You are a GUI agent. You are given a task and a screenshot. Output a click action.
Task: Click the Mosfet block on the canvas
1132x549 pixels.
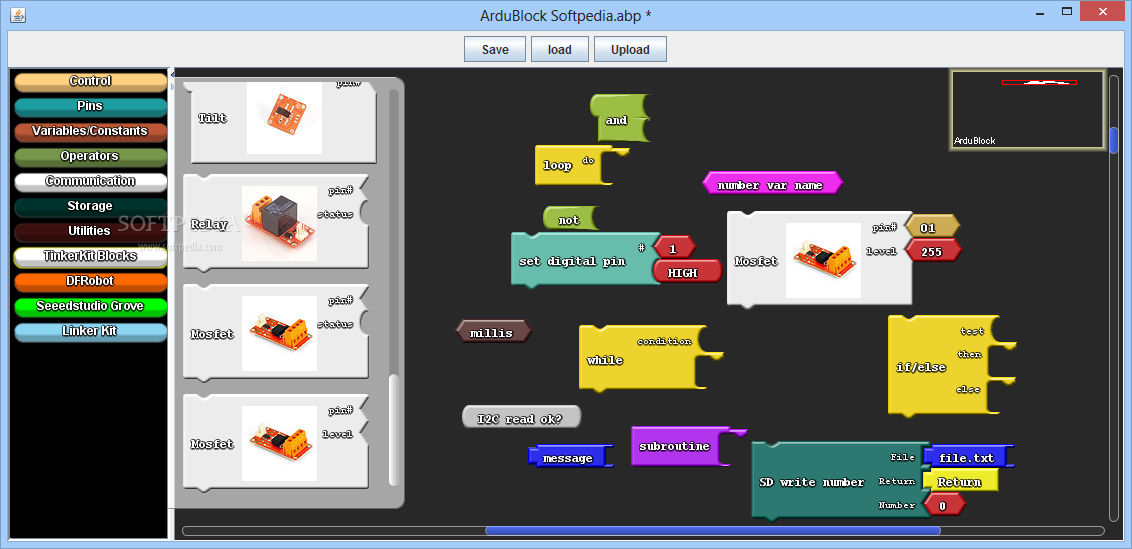click(x=819, y=259)
